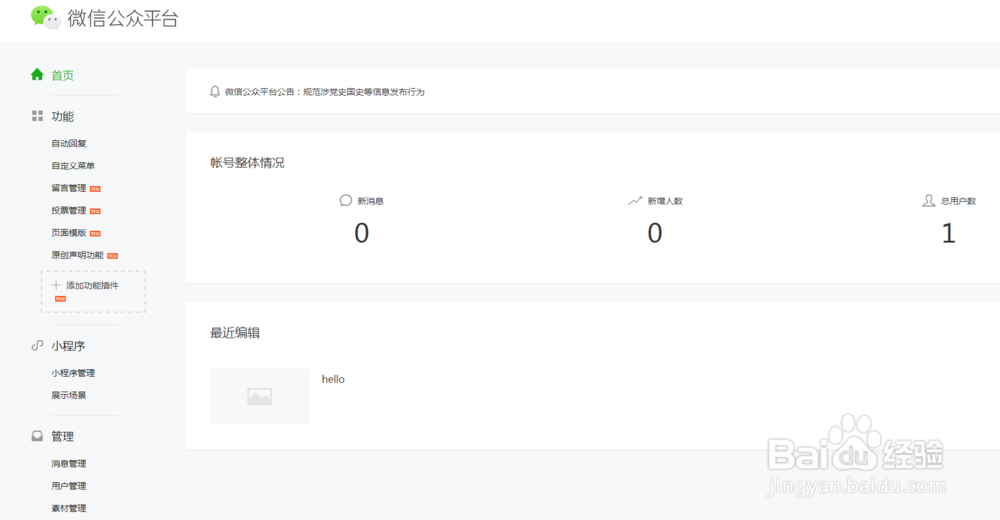Open 消息管理 in the sidebar
Screen dimensions: 1000x520
[x=69, y=464]
